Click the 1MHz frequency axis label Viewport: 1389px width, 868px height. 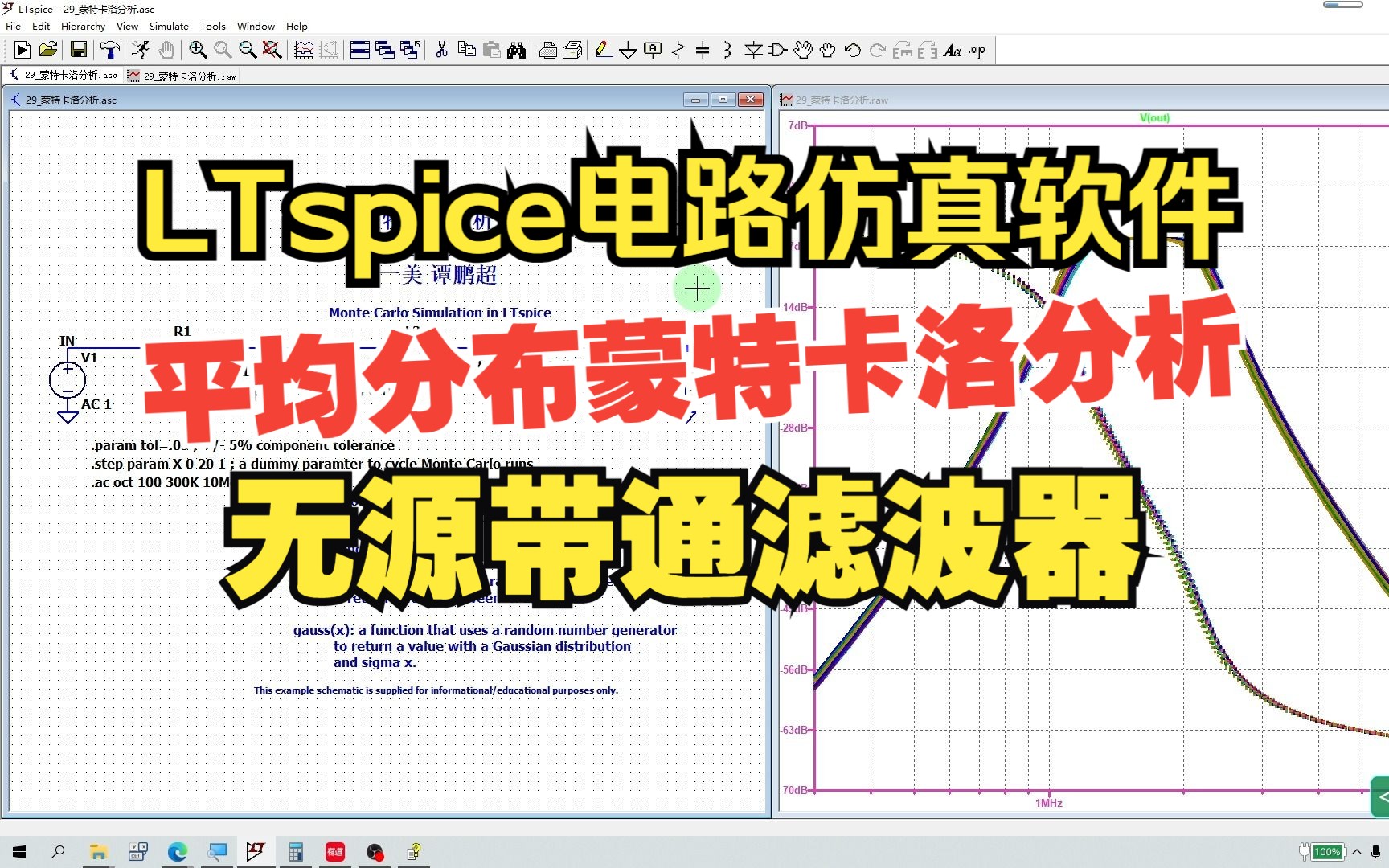(x=1048, y=803)
